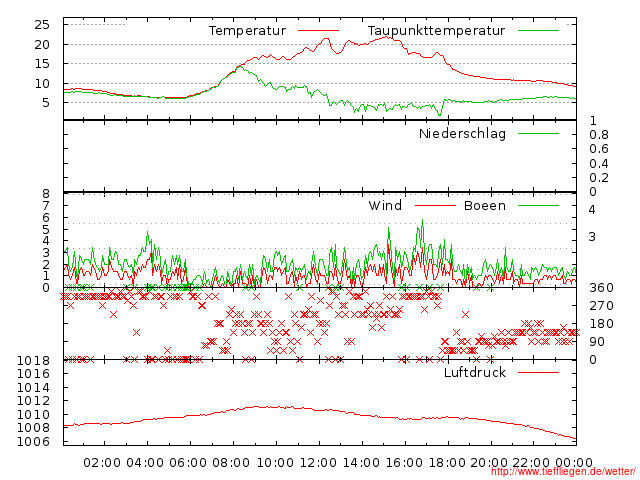
Task: Click the 180 wind direction axis value
Action: point(601,324)
